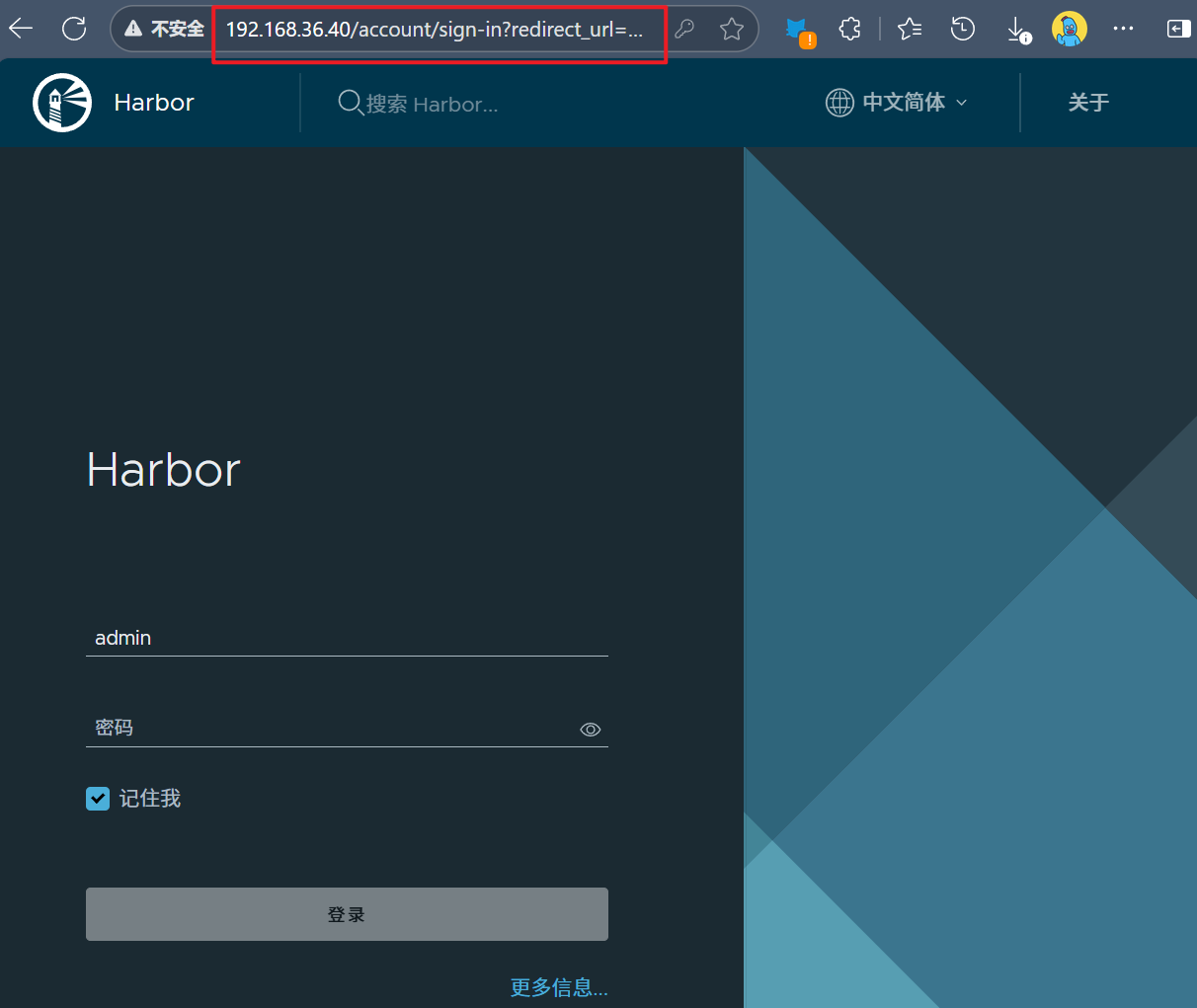1197x1008 pixels.
Task: Click the admin username field
Action: pos(347,638)
